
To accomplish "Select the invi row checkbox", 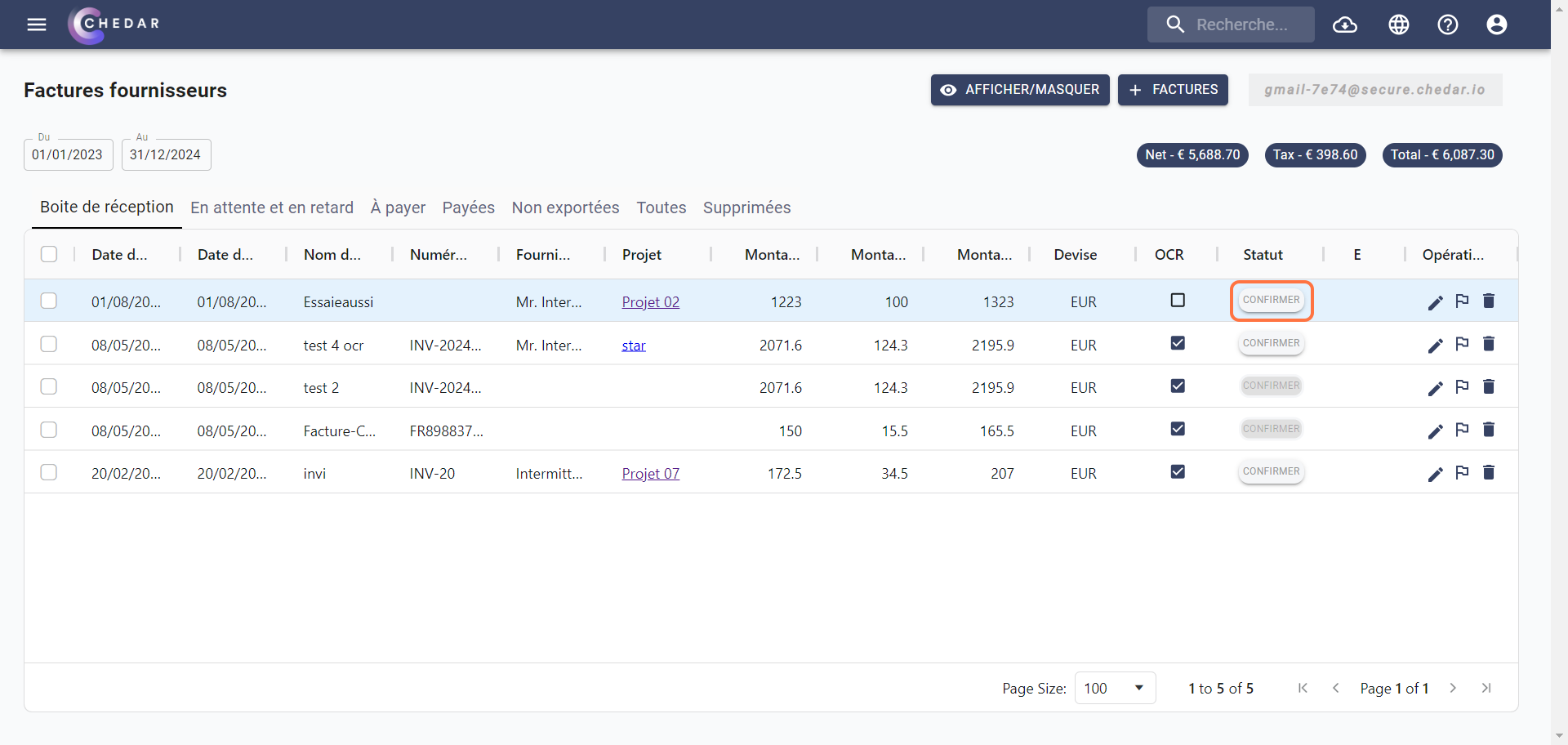I will (49, 472).
